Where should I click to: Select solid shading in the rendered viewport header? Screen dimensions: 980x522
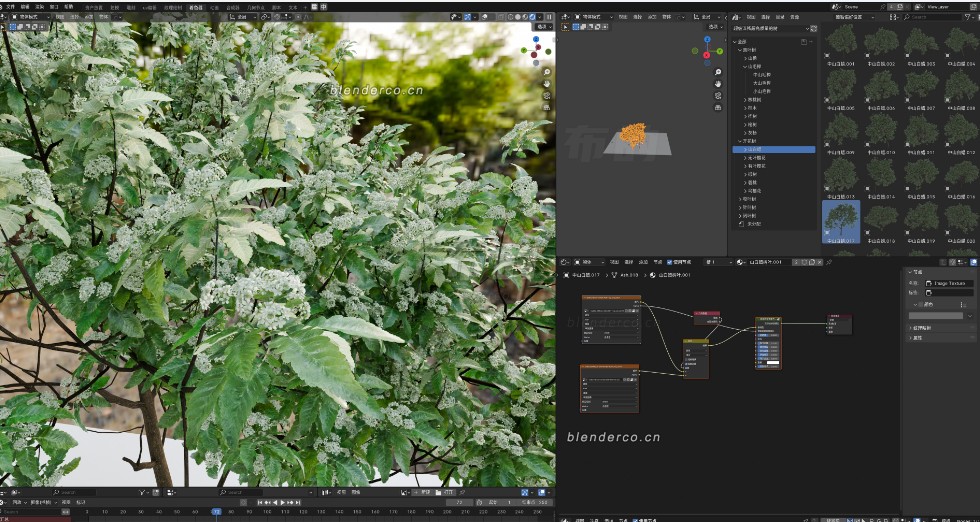[x=519, y=17]
